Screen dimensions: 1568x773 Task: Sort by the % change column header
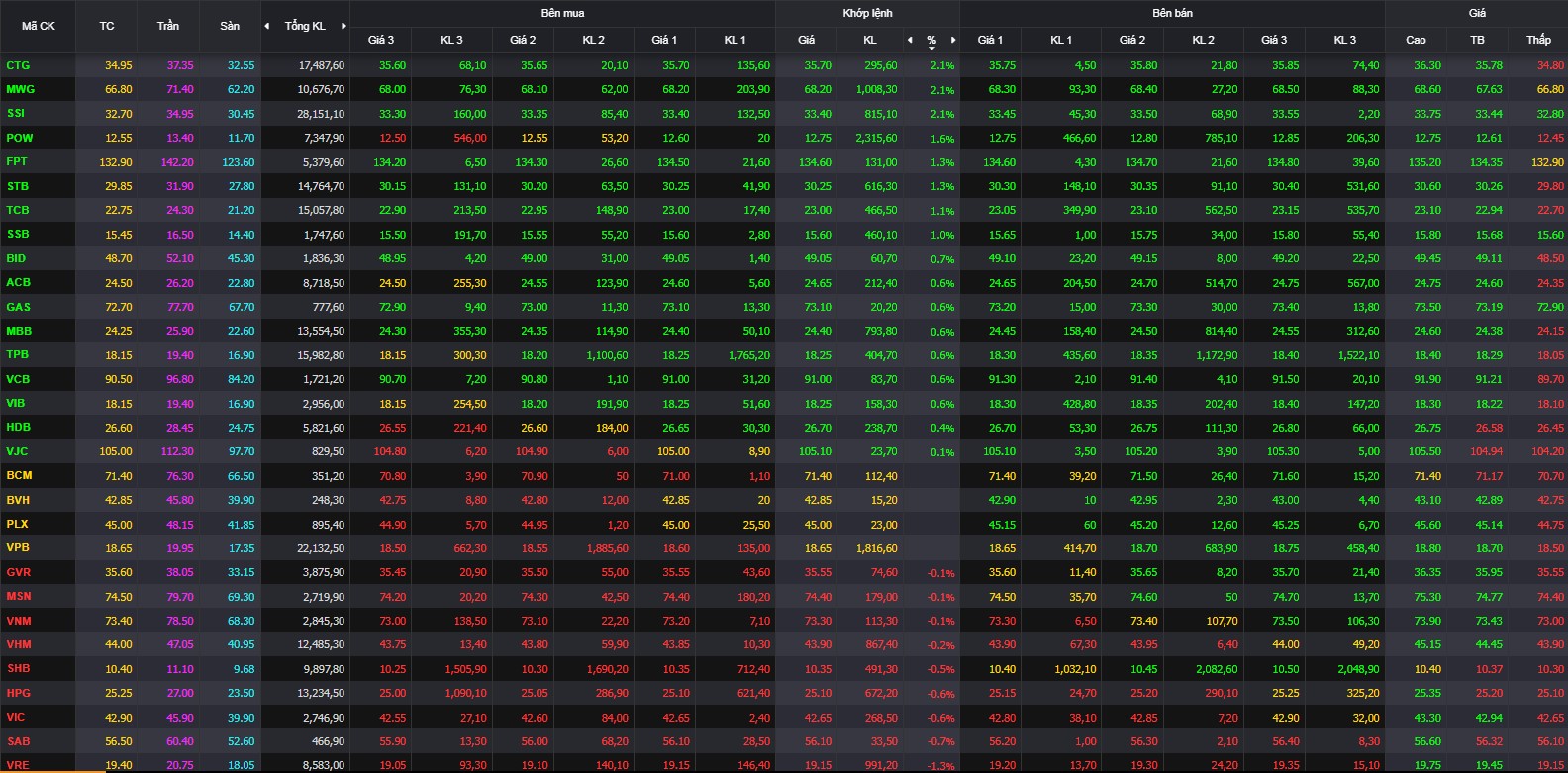click(931, 41)
